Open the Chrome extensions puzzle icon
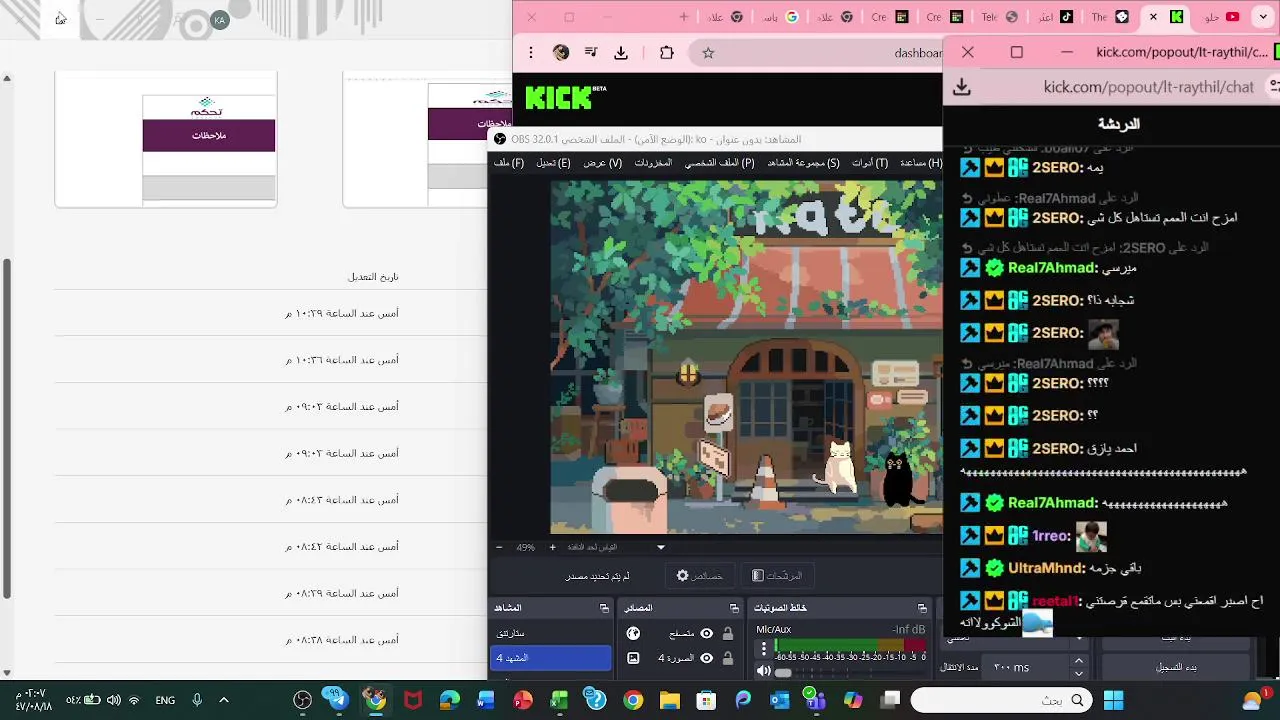The width and height of the screenshot is (1280, 720). [x=666, y=53]
